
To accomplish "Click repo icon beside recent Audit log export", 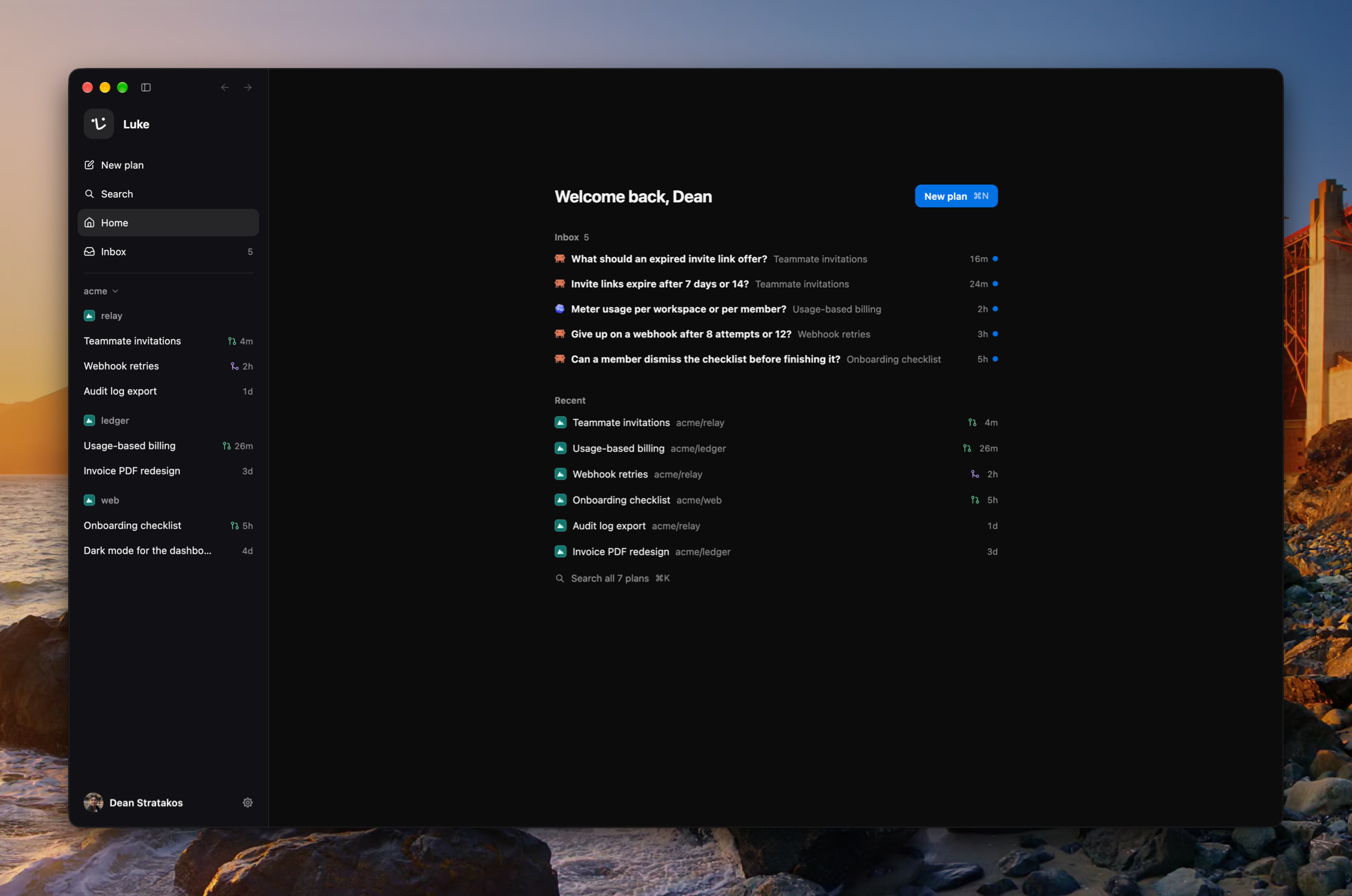I will point(561,525).
